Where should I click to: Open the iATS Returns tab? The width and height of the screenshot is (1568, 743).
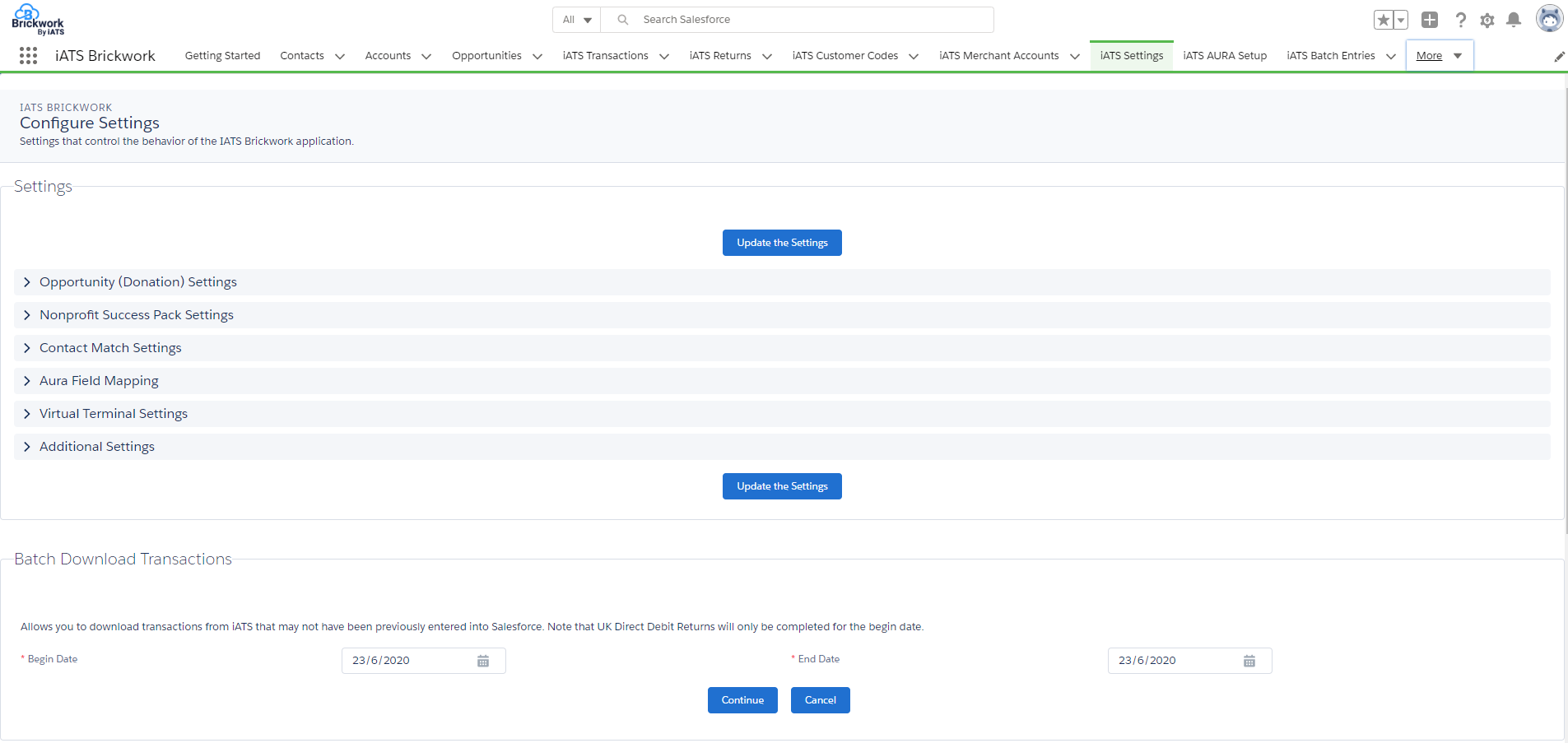[720, 56]
